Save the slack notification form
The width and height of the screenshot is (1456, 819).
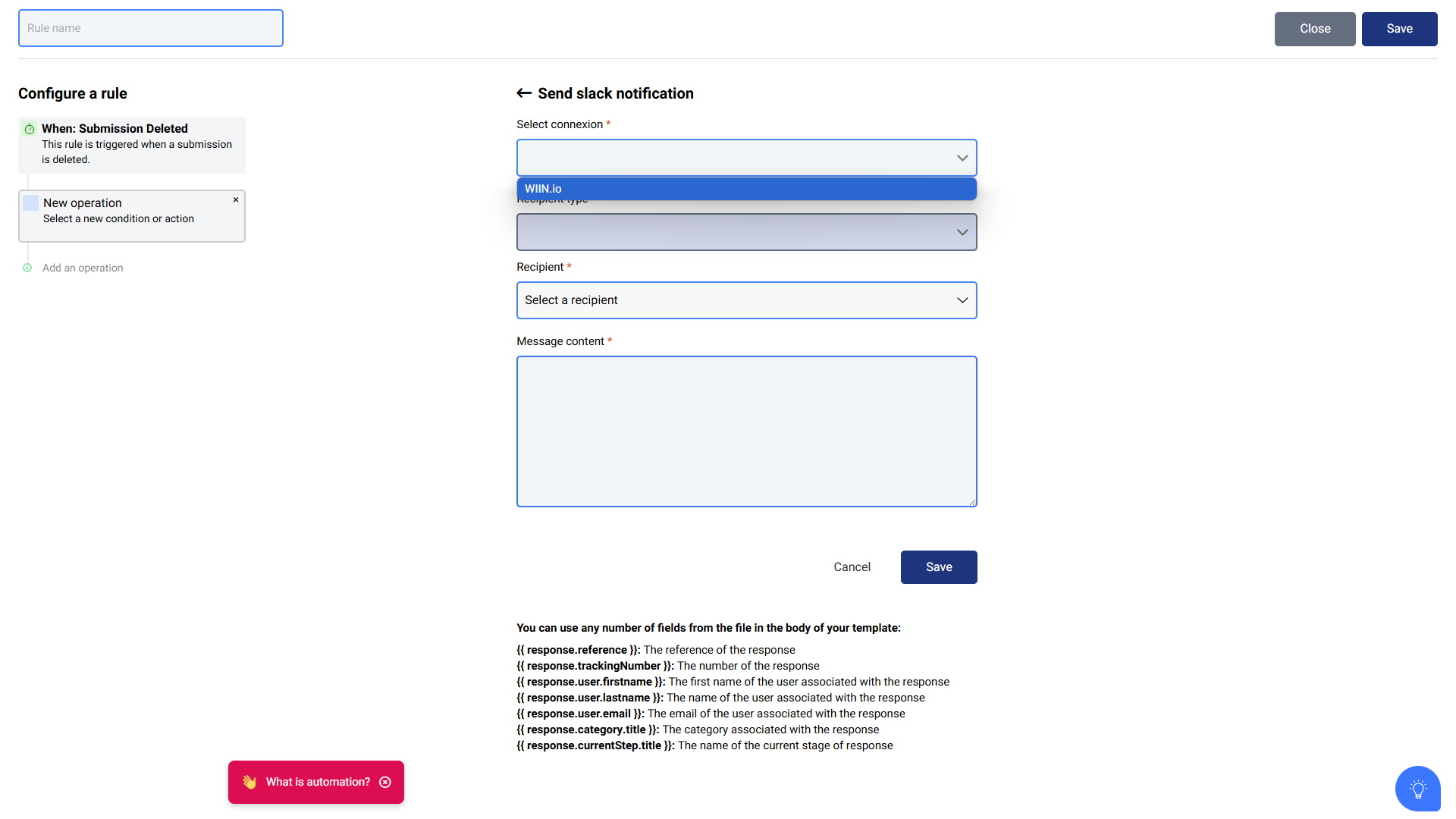point(939,567)
